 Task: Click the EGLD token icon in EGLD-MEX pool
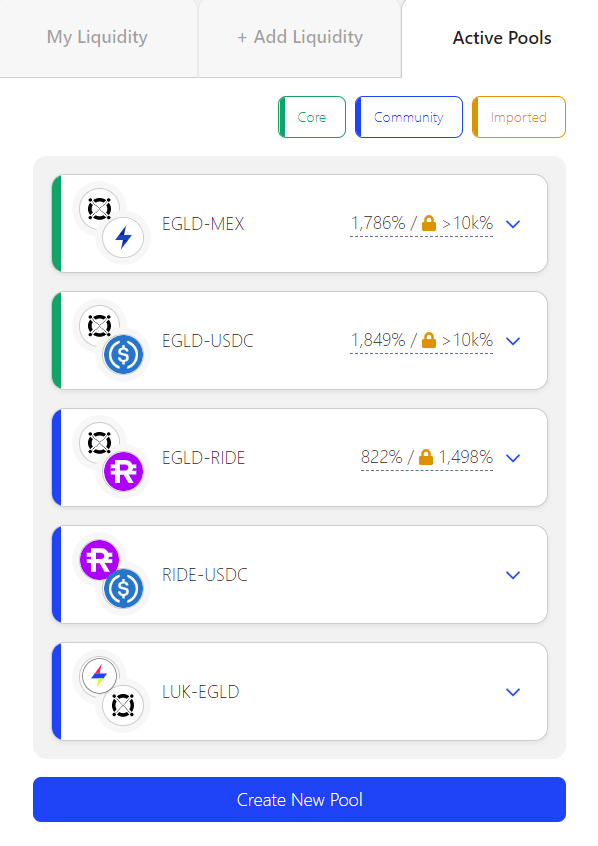[99, 208]
